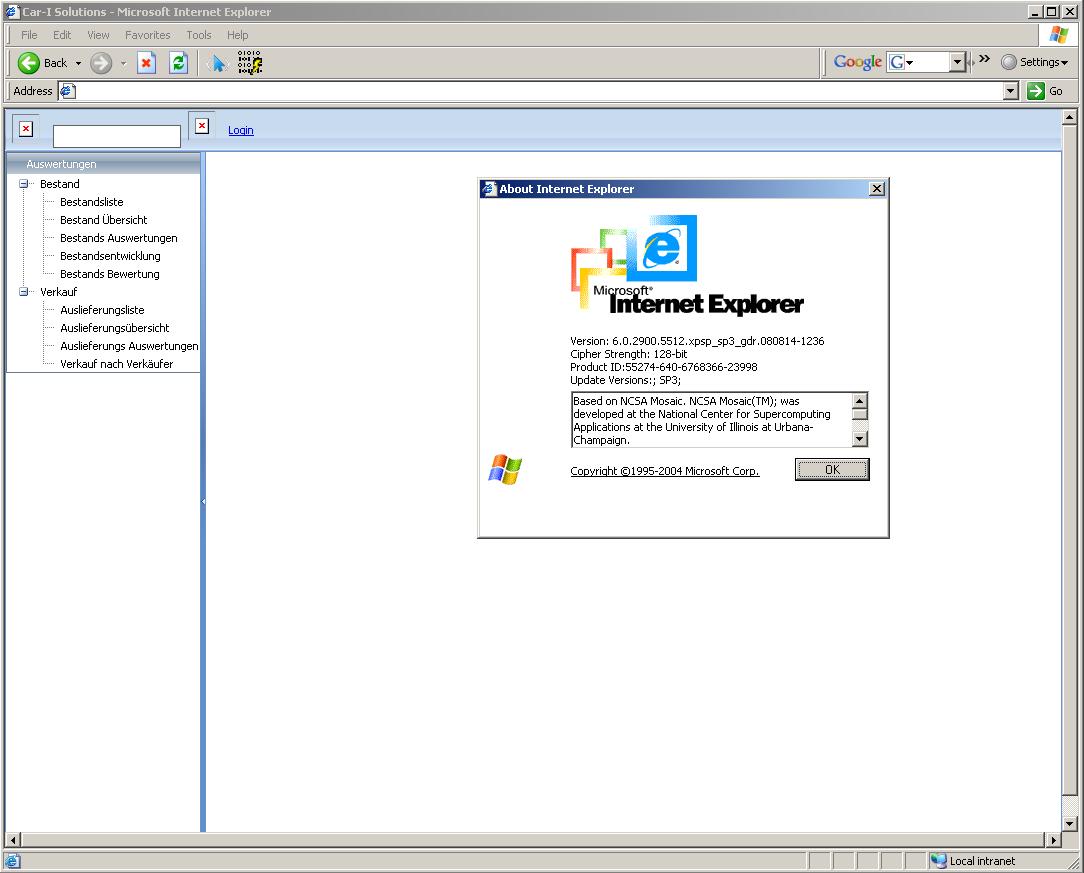Click broken image icon left of search field

[x=26, y=129]
